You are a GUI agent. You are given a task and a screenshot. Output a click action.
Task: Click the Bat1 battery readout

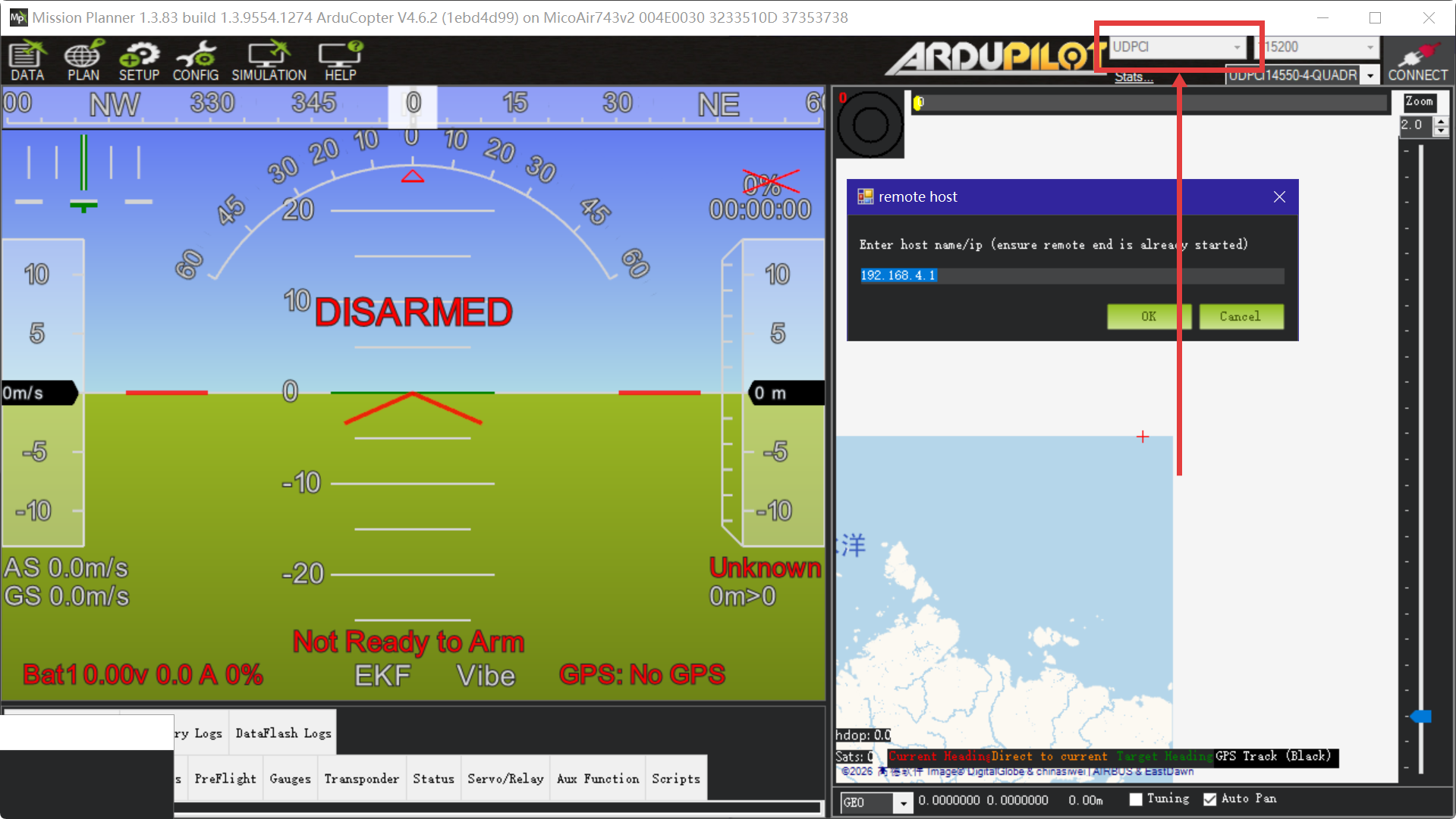(x=143, y=674)
